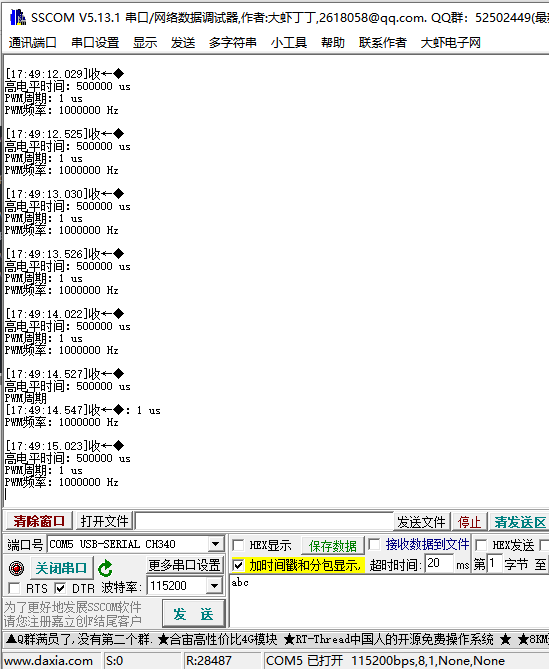The width and height of the screenshot is (549, 669).
Task: Expand the COM5 port number dropdown
Action: 215,544
